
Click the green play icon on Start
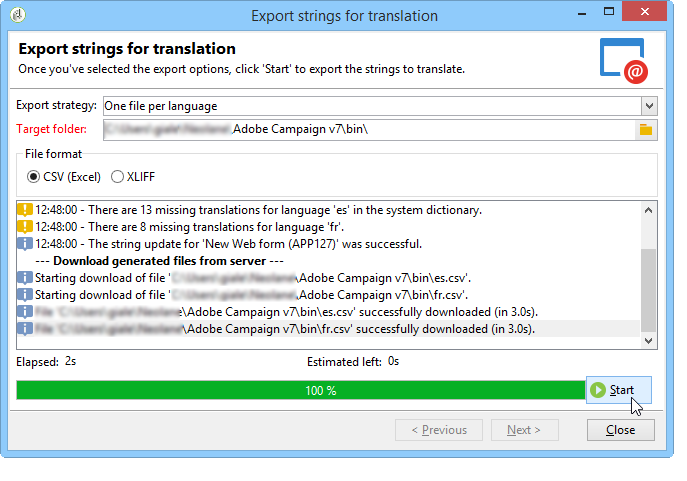pyautogui.click(x=598, y=390)
